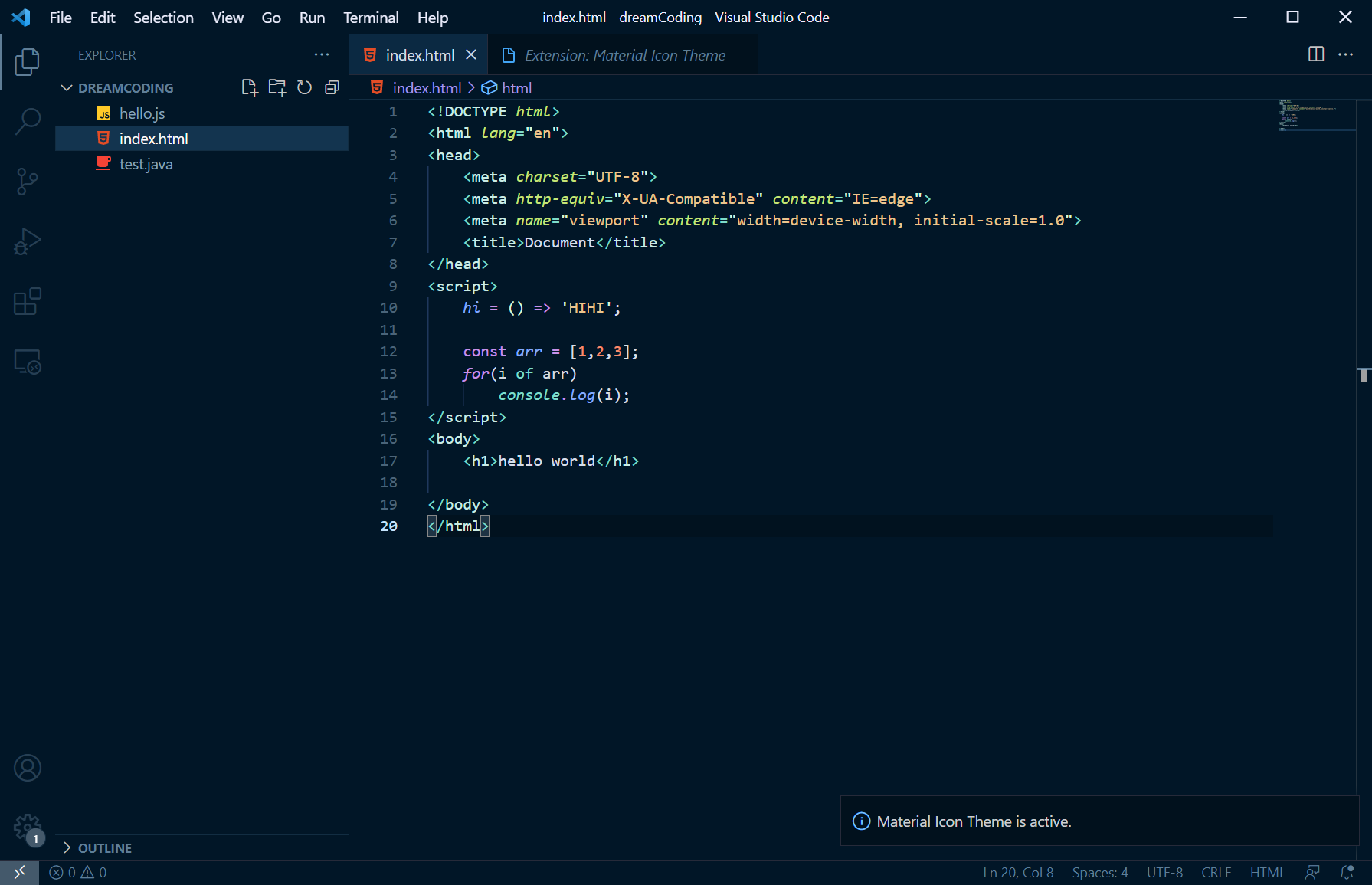
Task: Open the Explorer view in activity bar
Action: point(28,61)
